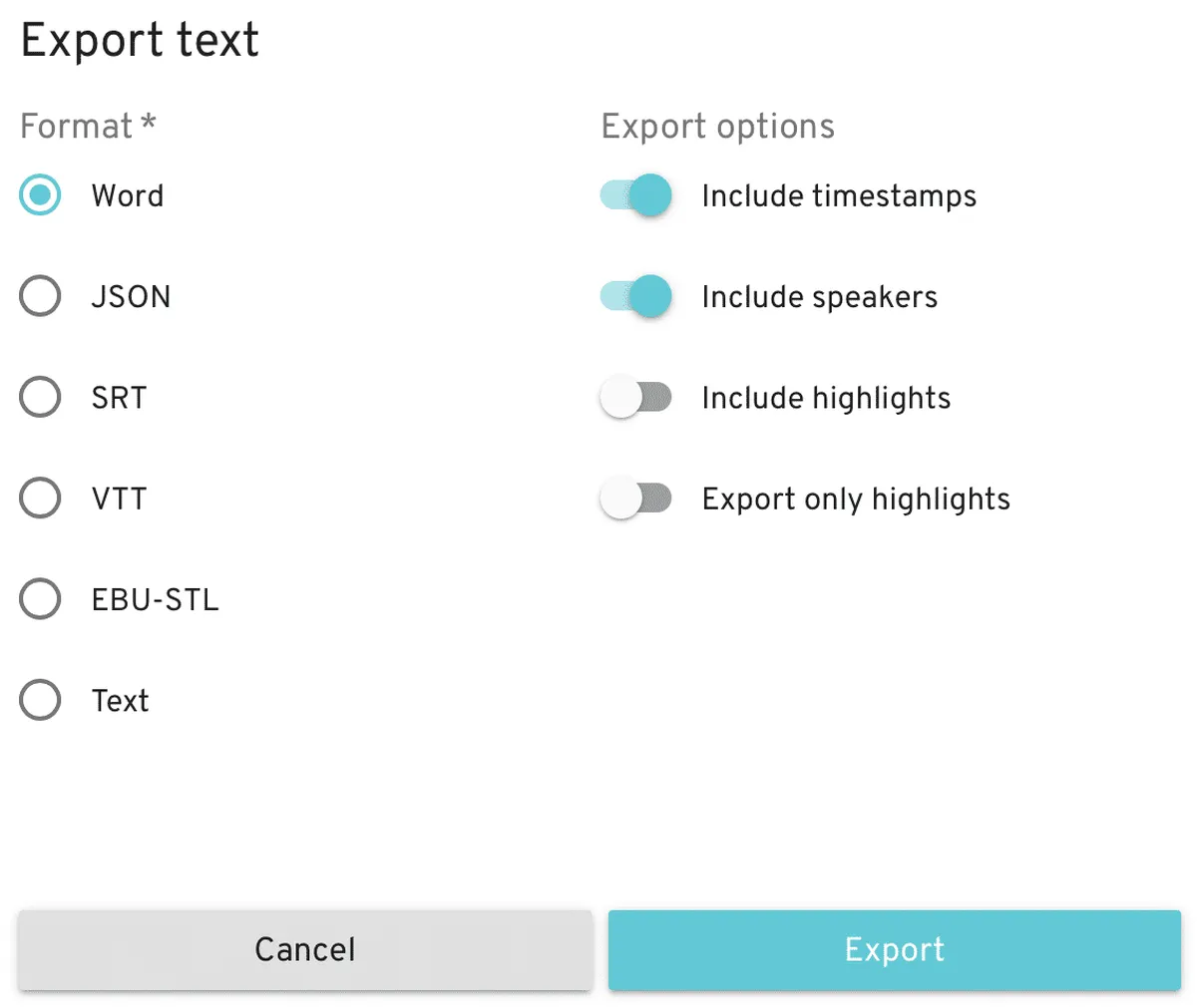Choose the JSON radio button
1197x1008 pixels.
pos(40,296)
